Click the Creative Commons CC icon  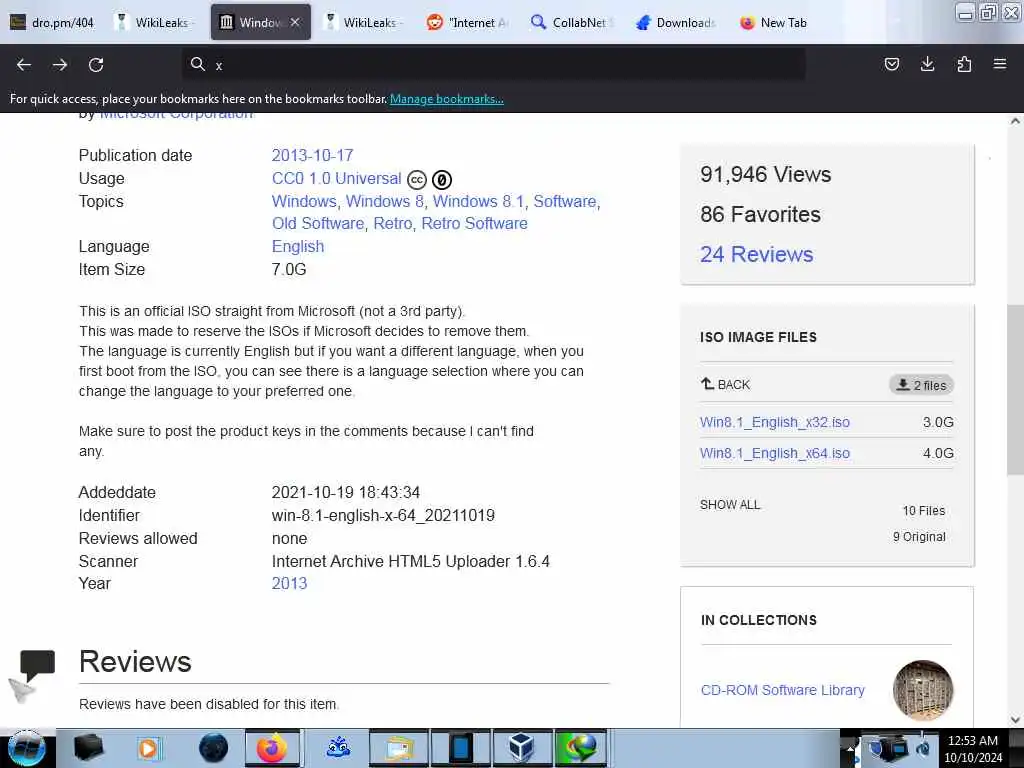coord(417,180)
